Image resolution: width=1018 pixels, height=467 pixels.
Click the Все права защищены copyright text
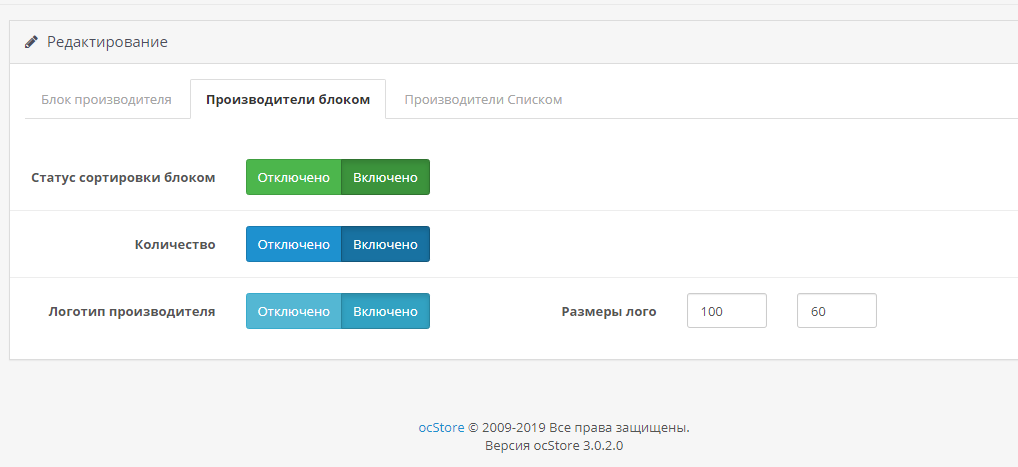click(x=619, y=427)
